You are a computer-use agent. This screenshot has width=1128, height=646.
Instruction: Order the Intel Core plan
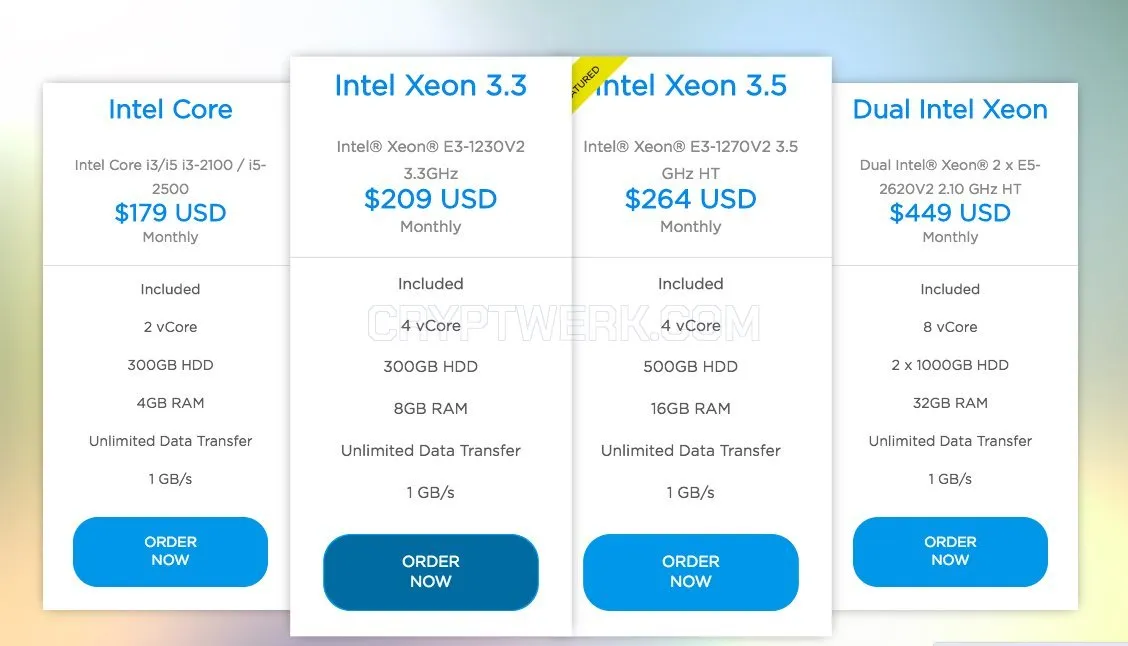click(x=170, y=551)
